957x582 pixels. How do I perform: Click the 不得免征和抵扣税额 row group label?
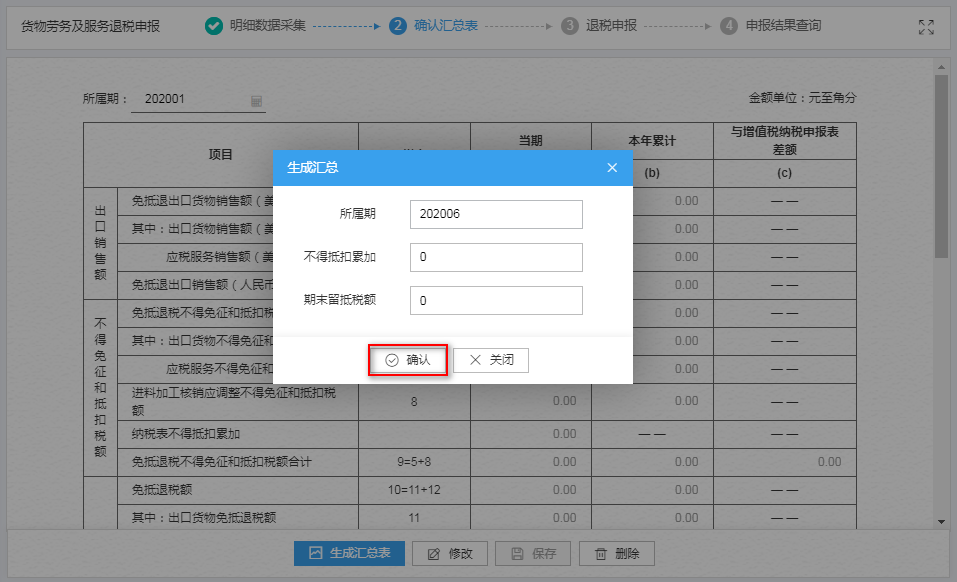pos(100,387)
